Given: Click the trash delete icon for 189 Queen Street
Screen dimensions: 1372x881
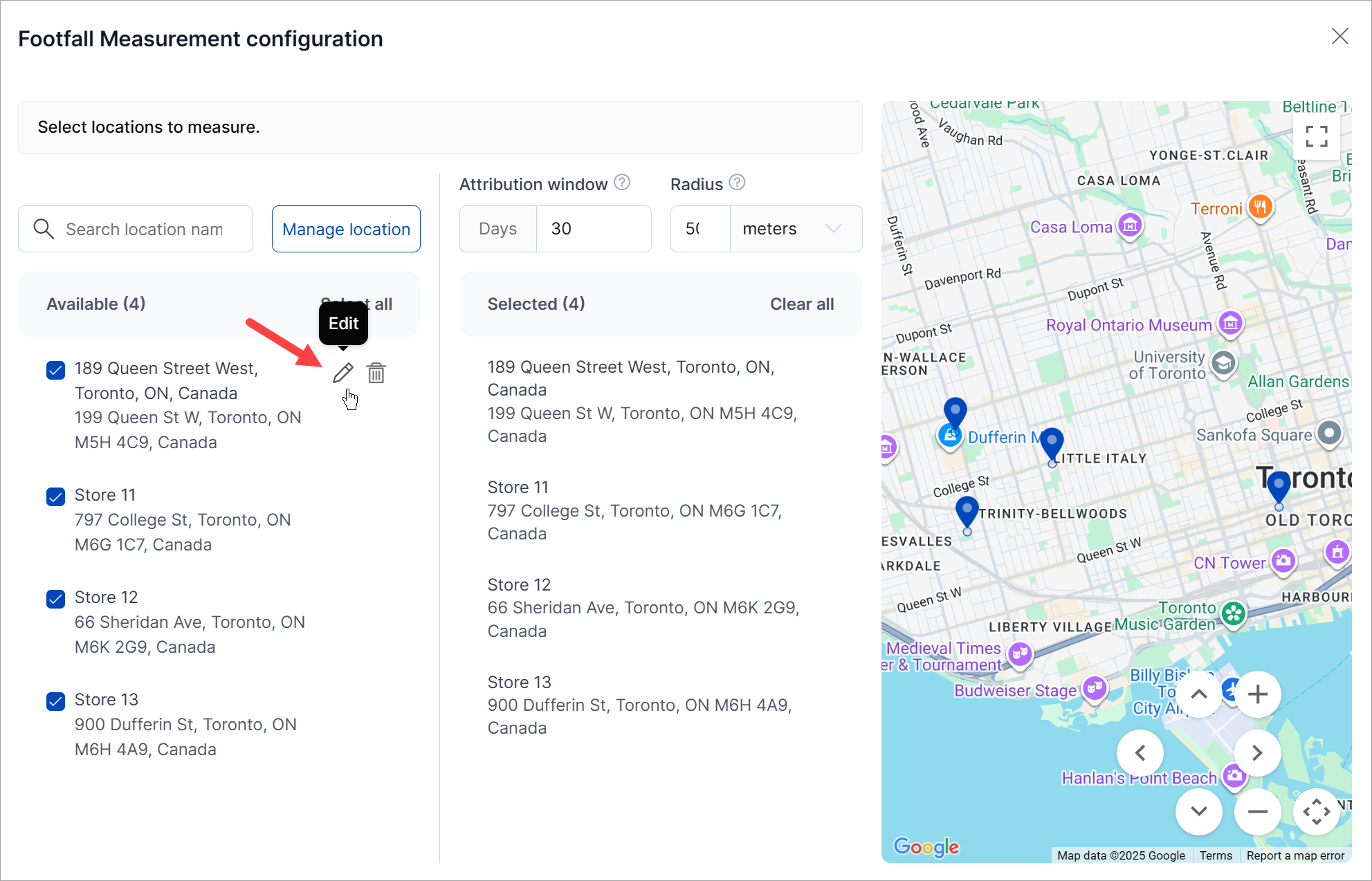Looking at the screenshot, I should click(x=376, y=373).
